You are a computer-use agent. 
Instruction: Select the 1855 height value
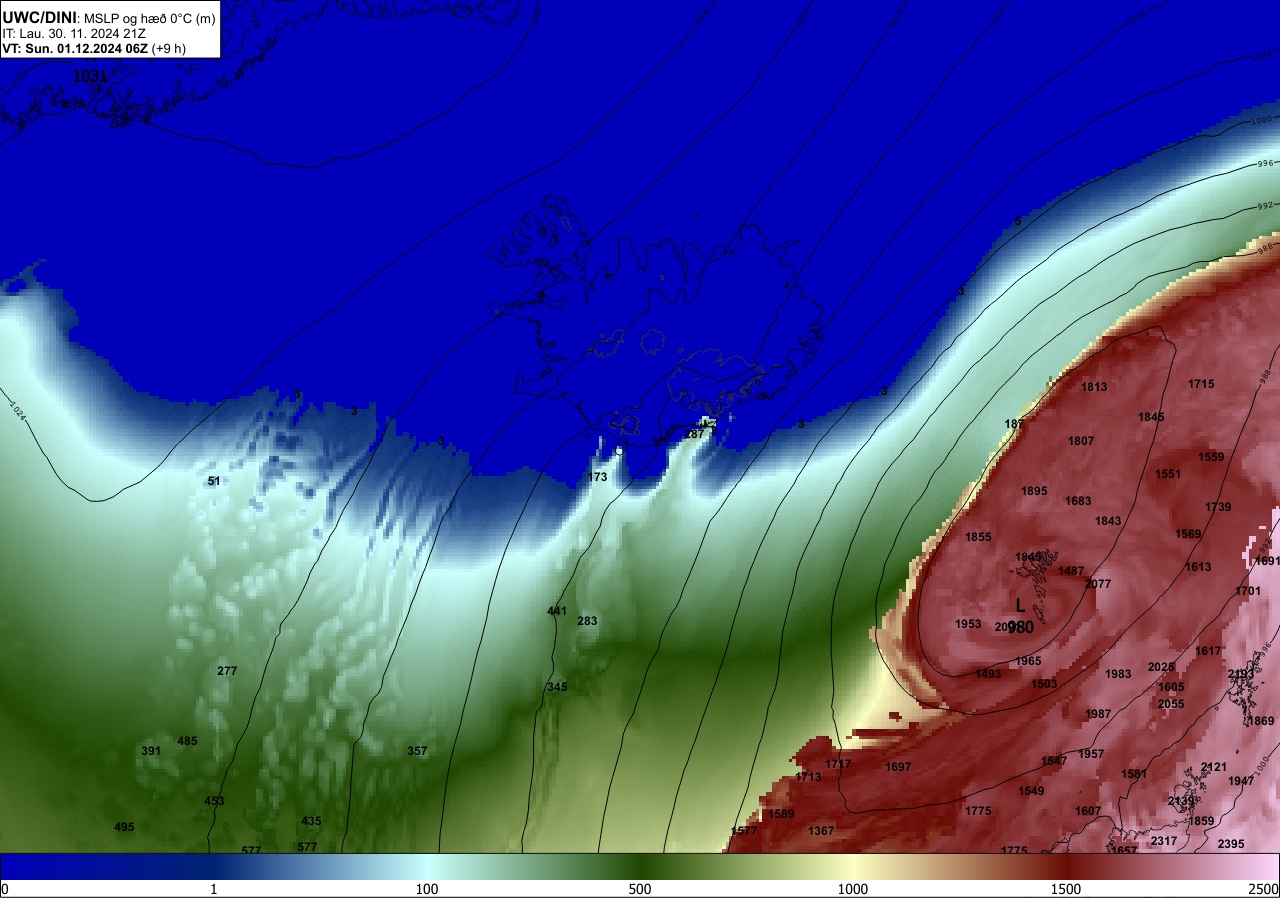coord(978,537)
